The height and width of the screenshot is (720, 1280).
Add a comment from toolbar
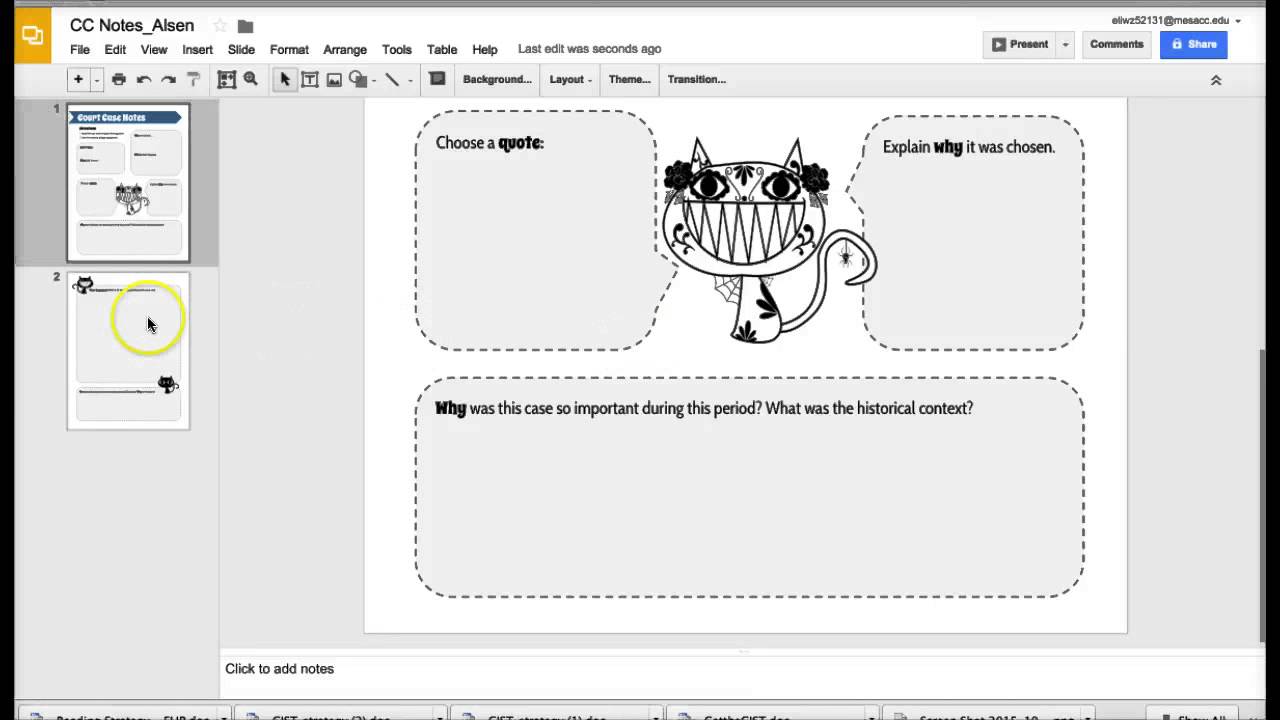pyautogui.click(x=437, y=79)
